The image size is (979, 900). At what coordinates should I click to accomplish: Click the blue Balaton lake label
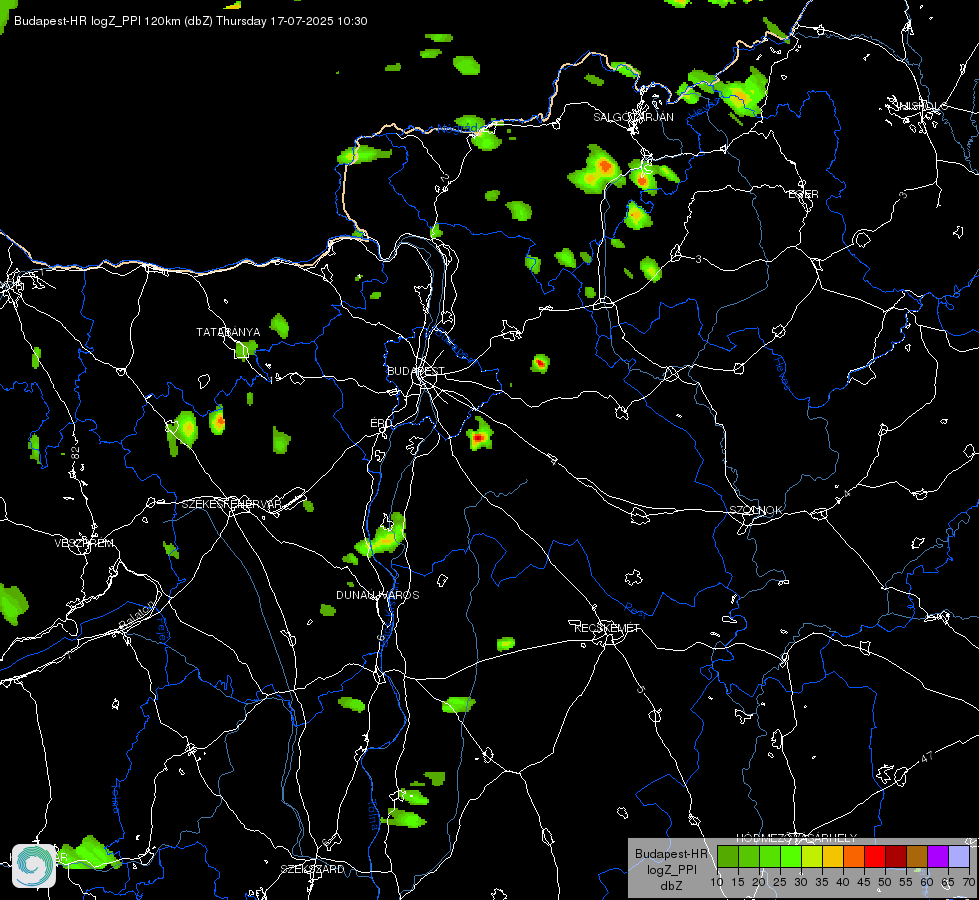coord(136,615)
